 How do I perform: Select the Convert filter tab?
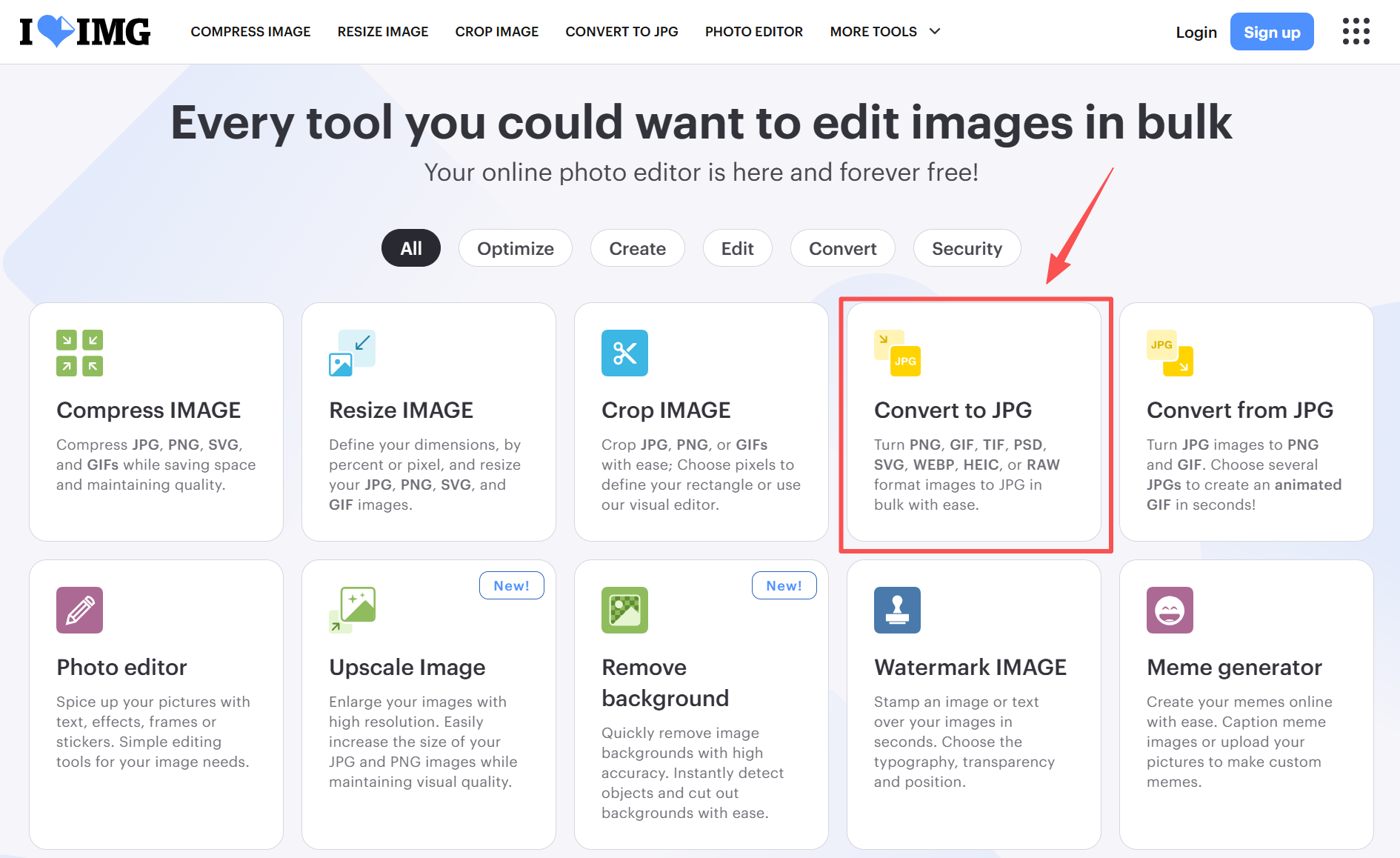[x=842, y=248]
